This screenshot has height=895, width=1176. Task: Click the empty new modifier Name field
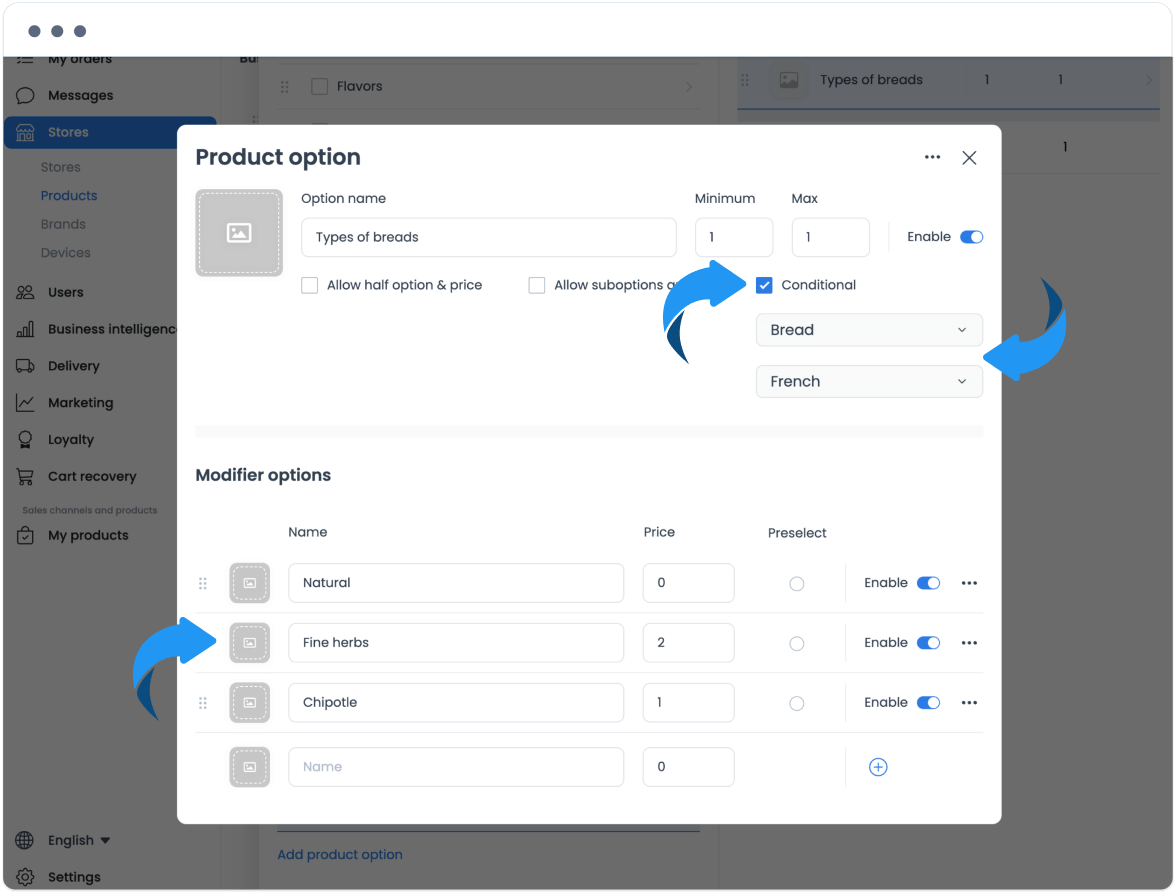(456, 767)
